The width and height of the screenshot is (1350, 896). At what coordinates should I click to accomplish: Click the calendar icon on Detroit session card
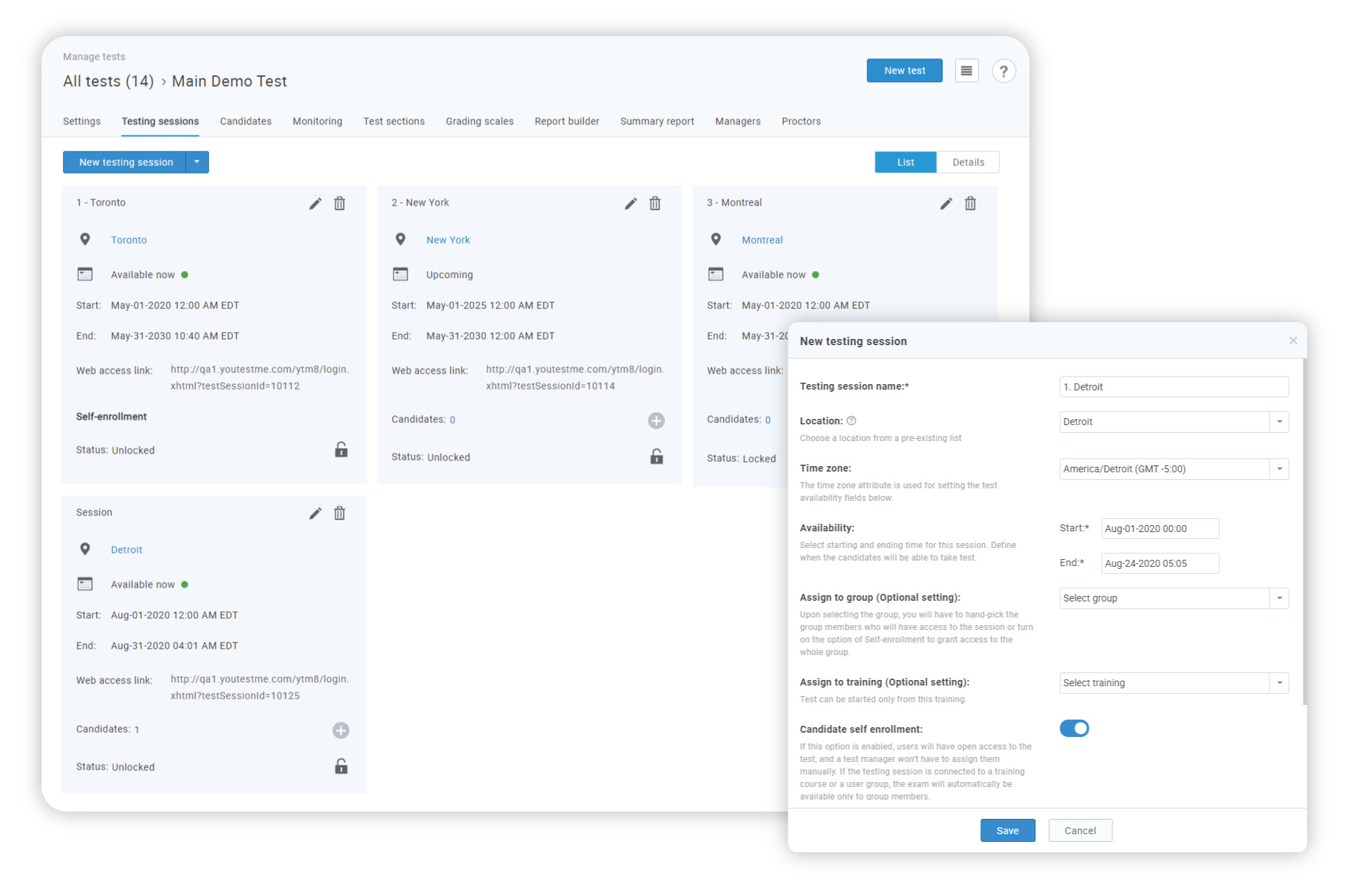pos(85,584)
